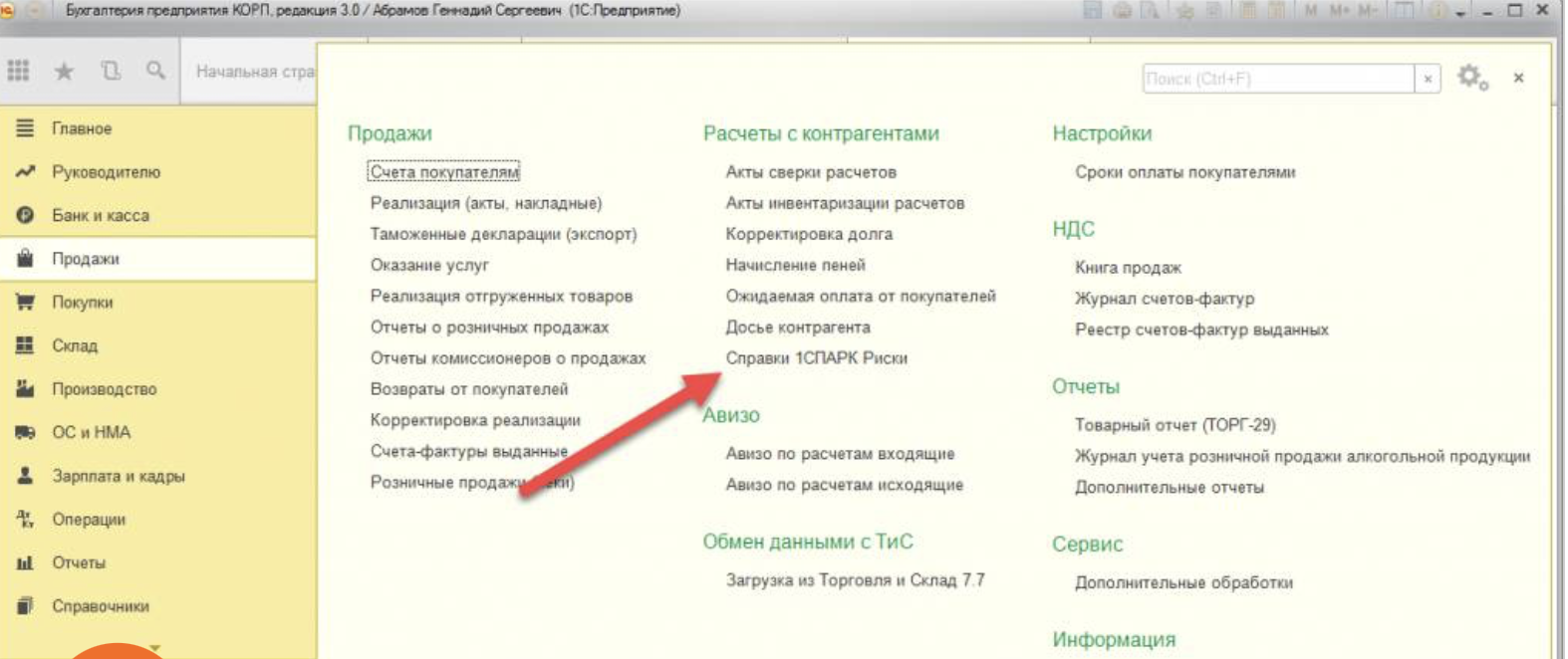Open Справки 1СПАРК Риски
Image resolution: width=1568 pixels, height=659 pixels.
[x=816, y=358]
